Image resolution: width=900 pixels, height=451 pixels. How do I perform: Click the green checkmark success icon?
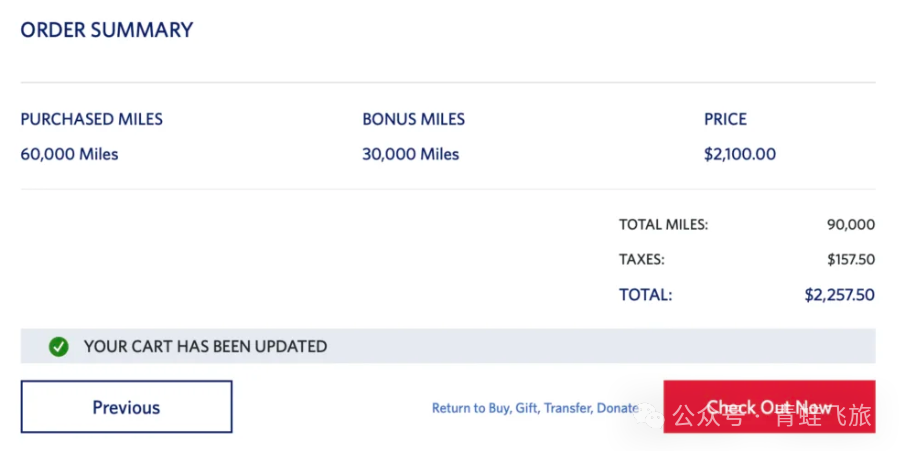click(59, 347)
